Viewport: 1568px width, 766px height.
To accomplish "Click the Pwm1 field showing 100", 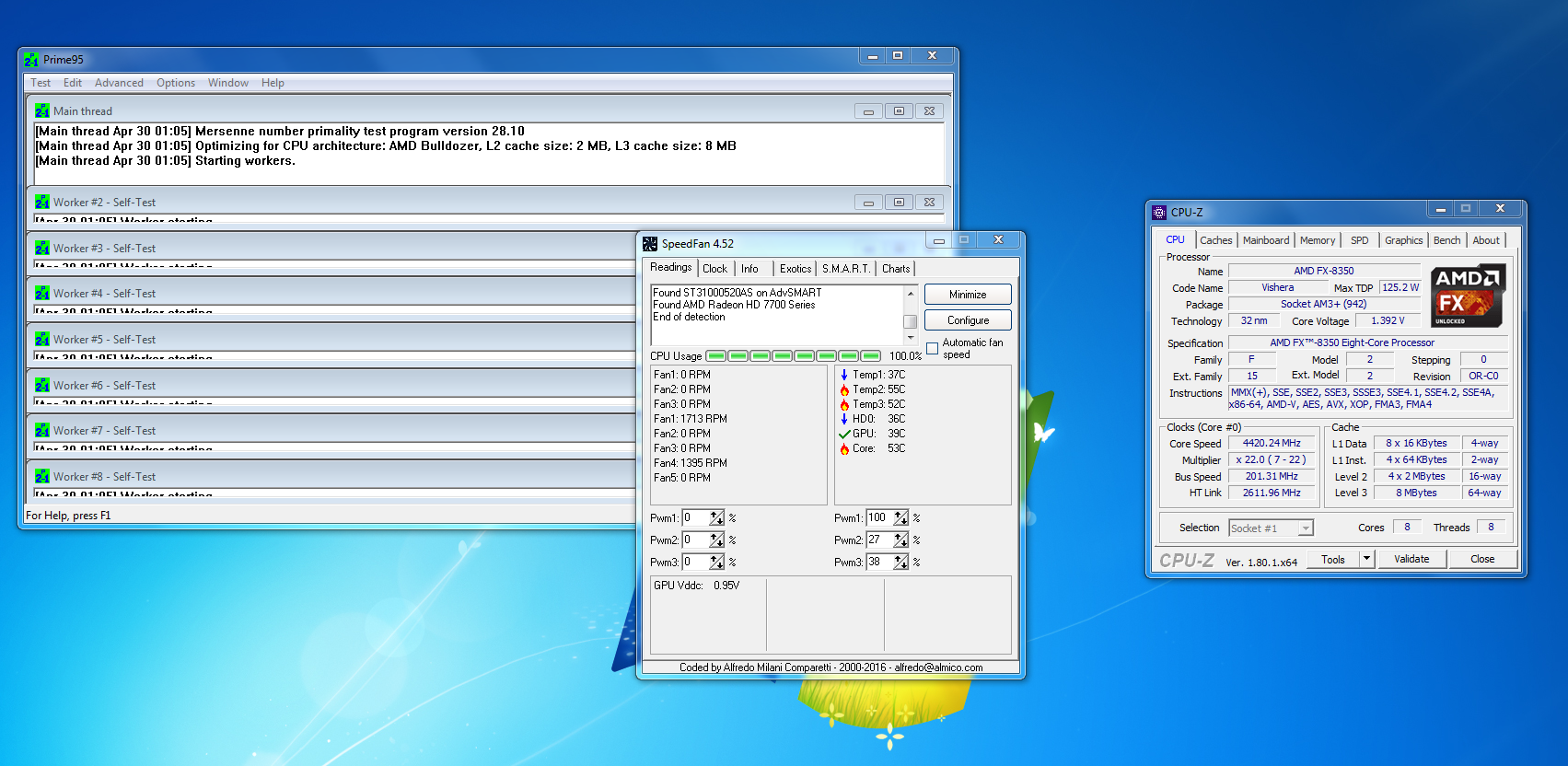I will pos(879,518).
